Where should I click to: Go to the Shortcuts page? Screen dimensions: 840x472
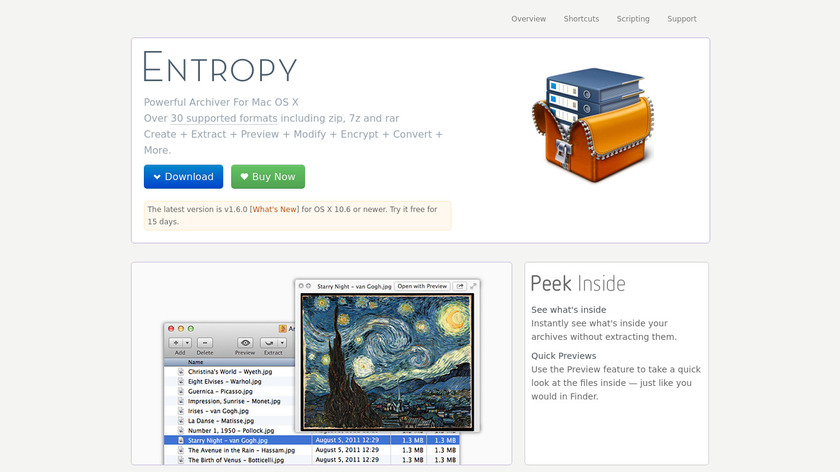[x=581, y=19]
